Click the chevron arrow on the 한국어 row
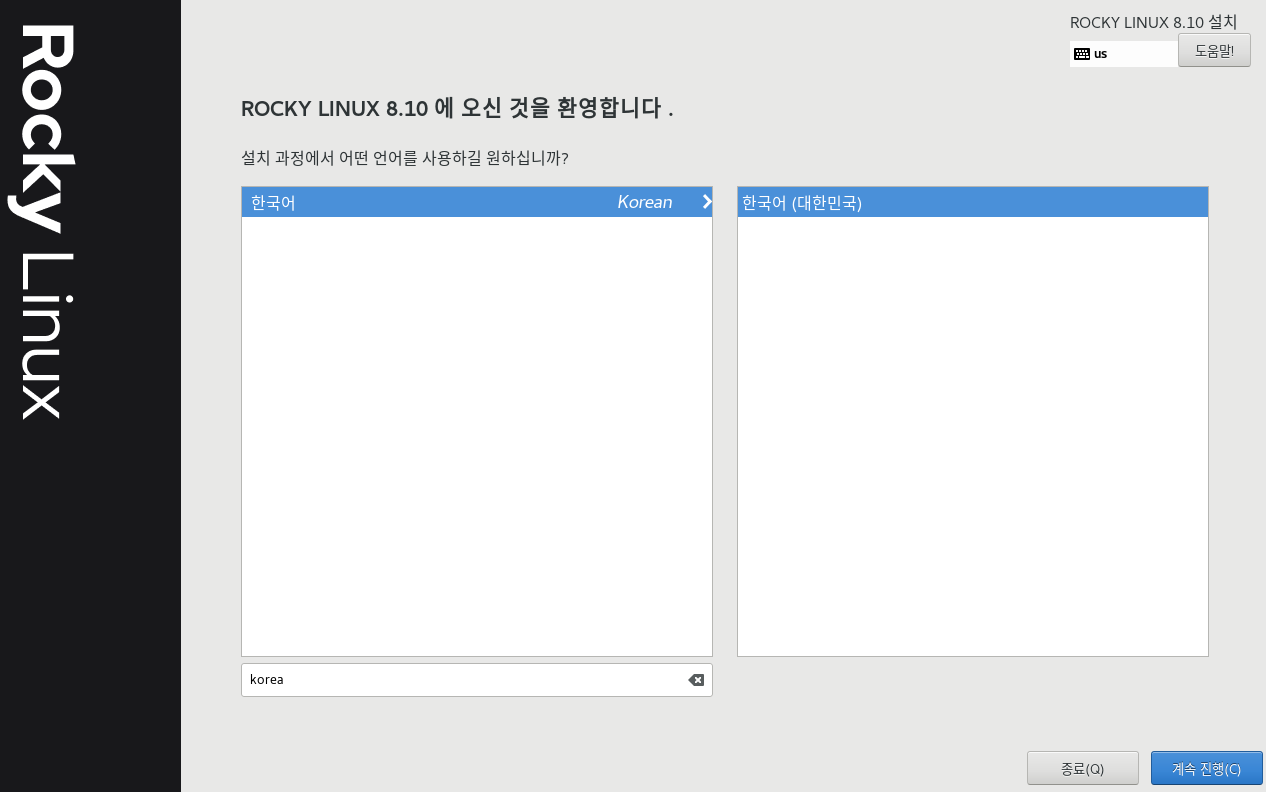The height and width of the screenshot is (792, 1266). pyautogui.click(x=706, y=202)
